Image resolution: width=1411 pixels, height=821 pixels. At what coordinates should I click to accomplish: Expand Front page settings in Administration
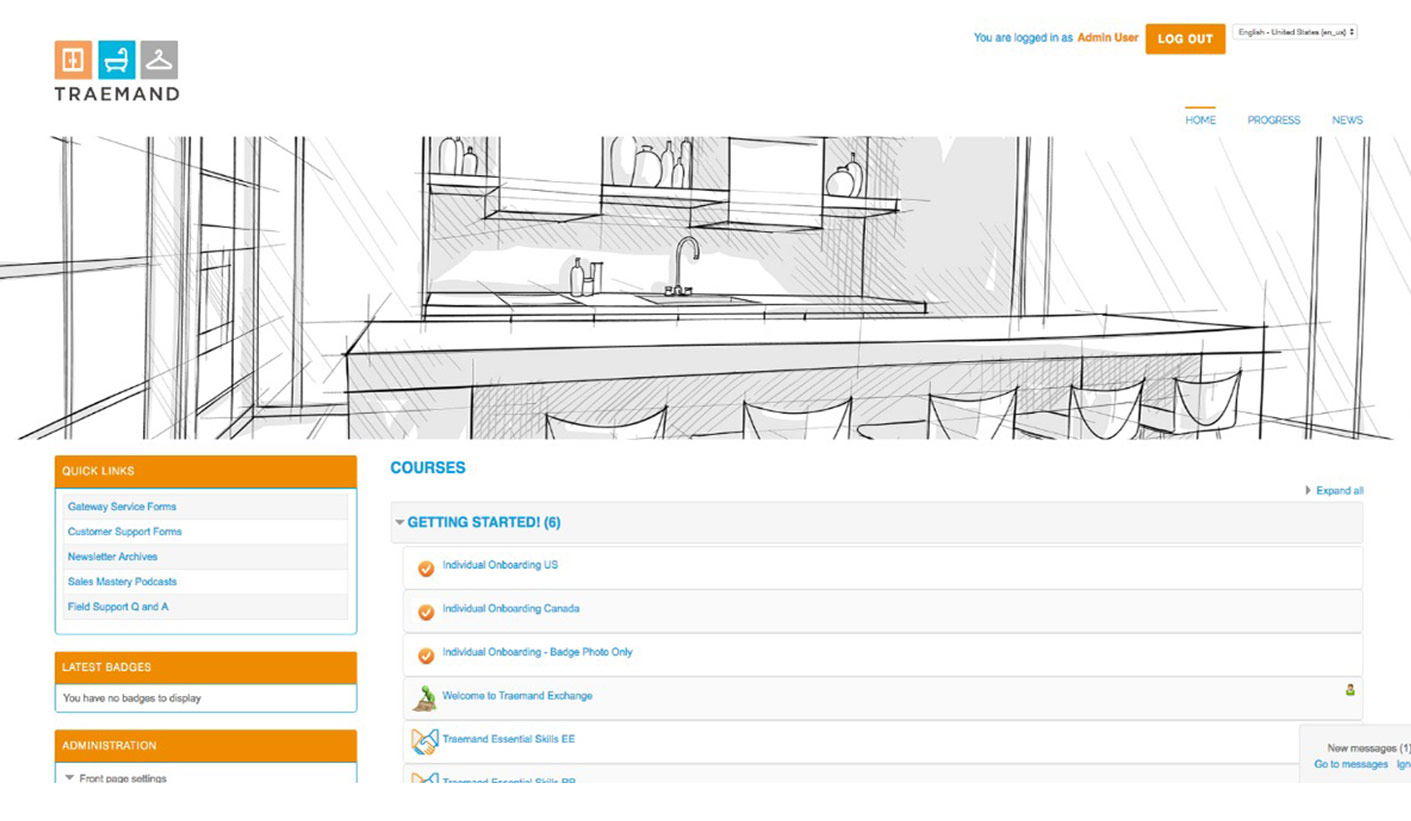pyautogui.click(x=69, y=778)
